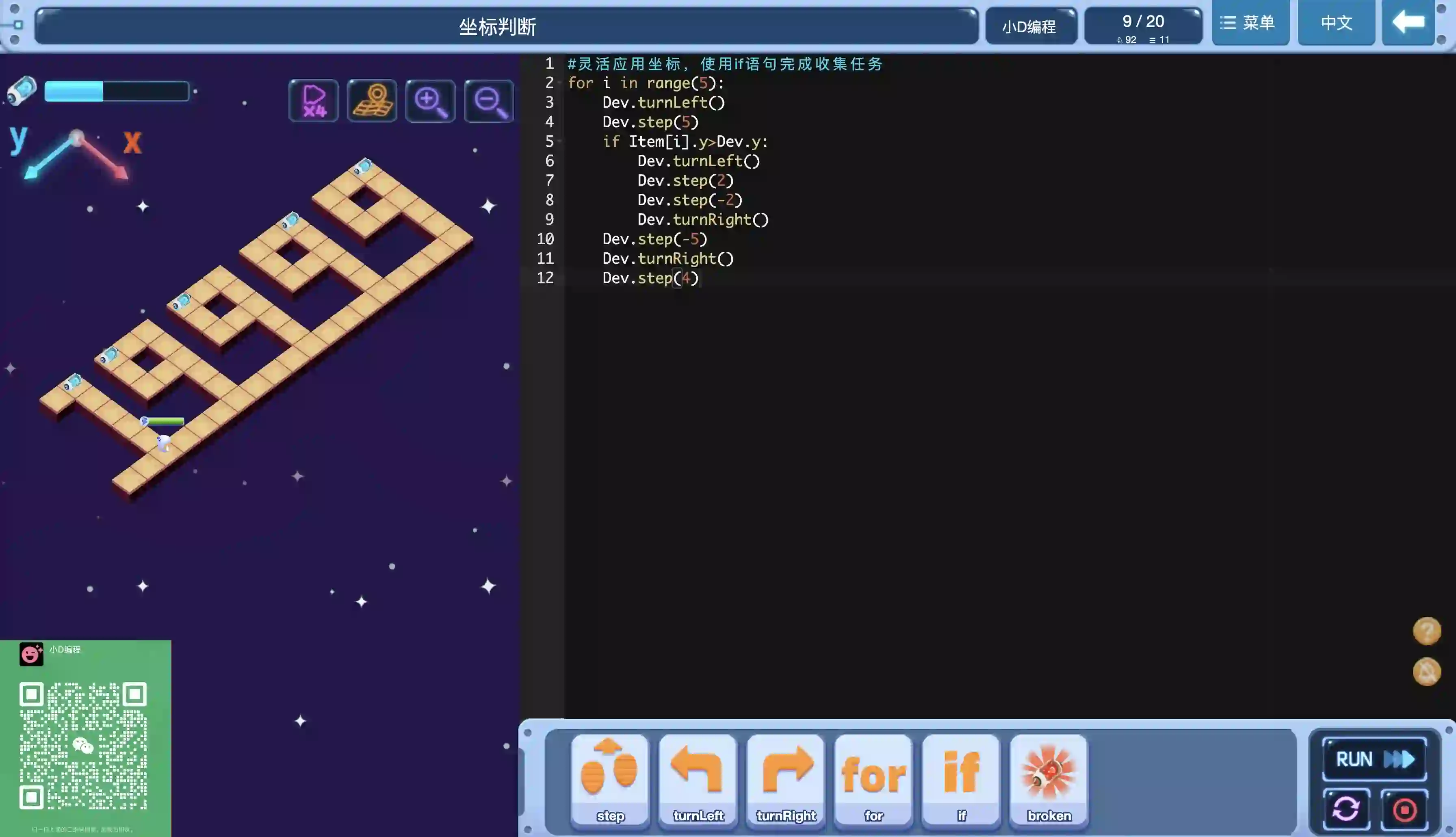
Task: Open the 菜单 menu
Action: coord(1250,23)
